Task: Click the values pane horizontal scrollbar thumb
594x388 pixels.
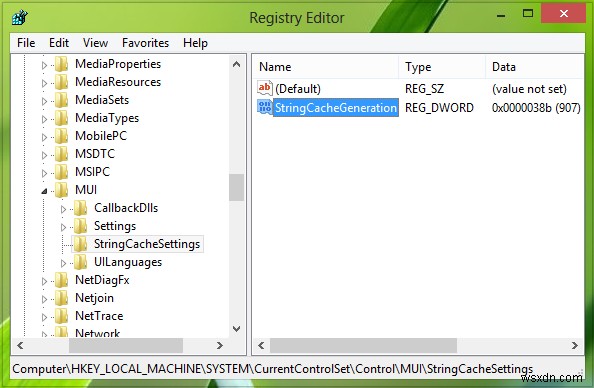Action: [363, 345]
